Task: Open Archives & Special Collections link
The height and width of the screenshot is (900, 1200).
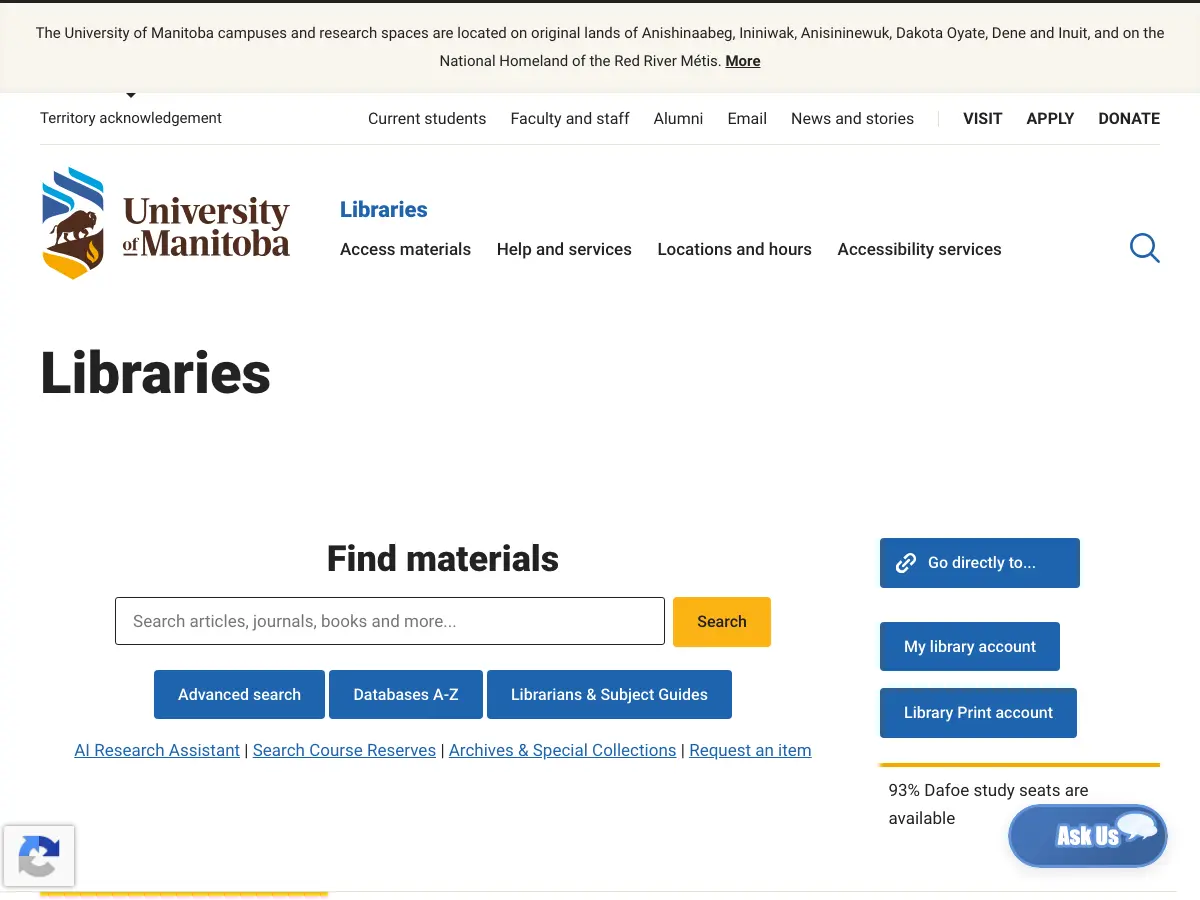Action: (562, 750)
